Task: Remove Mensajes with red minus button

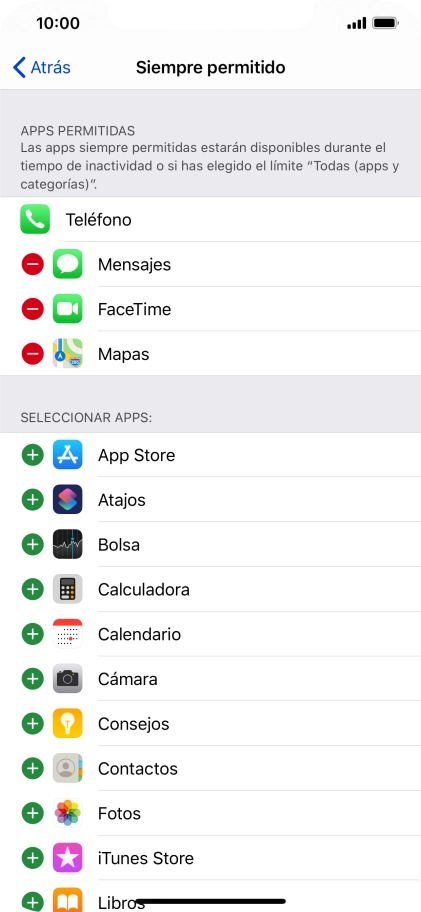Action: (33, 264)
